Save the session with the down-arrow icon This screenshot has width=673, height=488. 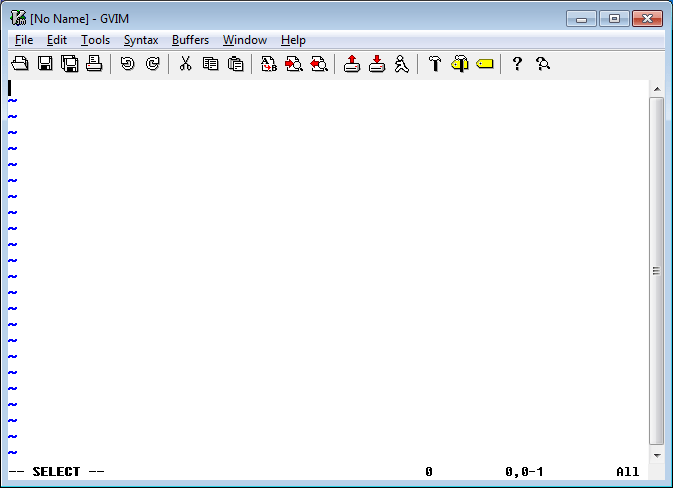click(x=377, y=64)
